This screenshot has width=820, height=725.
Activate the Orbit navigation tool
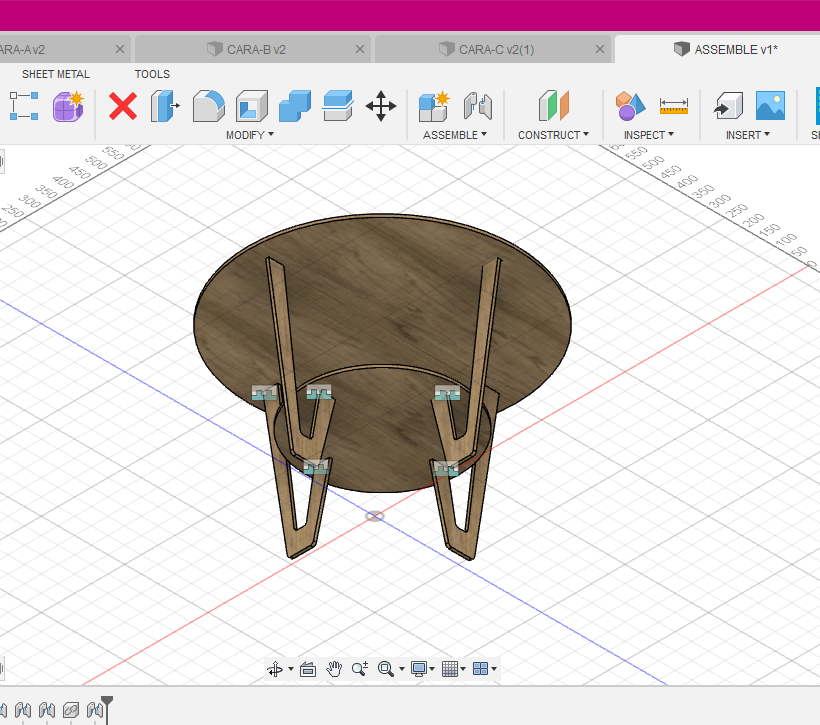click(x=275, y=669)
